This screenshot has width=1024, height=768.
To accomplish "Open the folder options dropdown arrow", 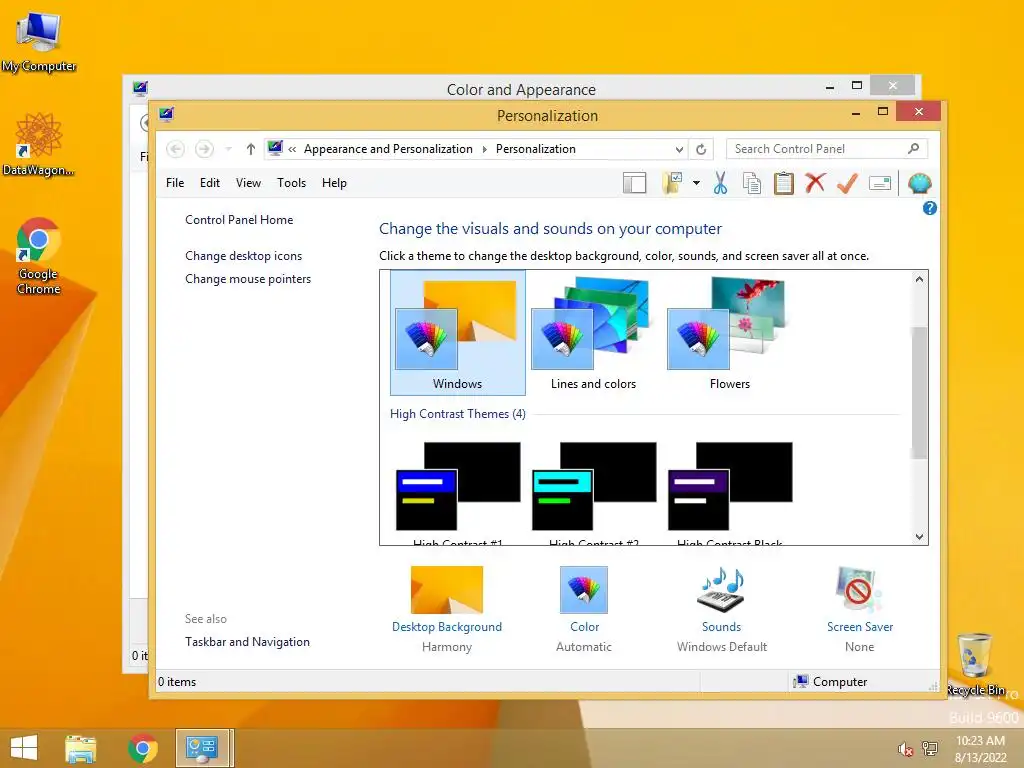I will [696, 184].
